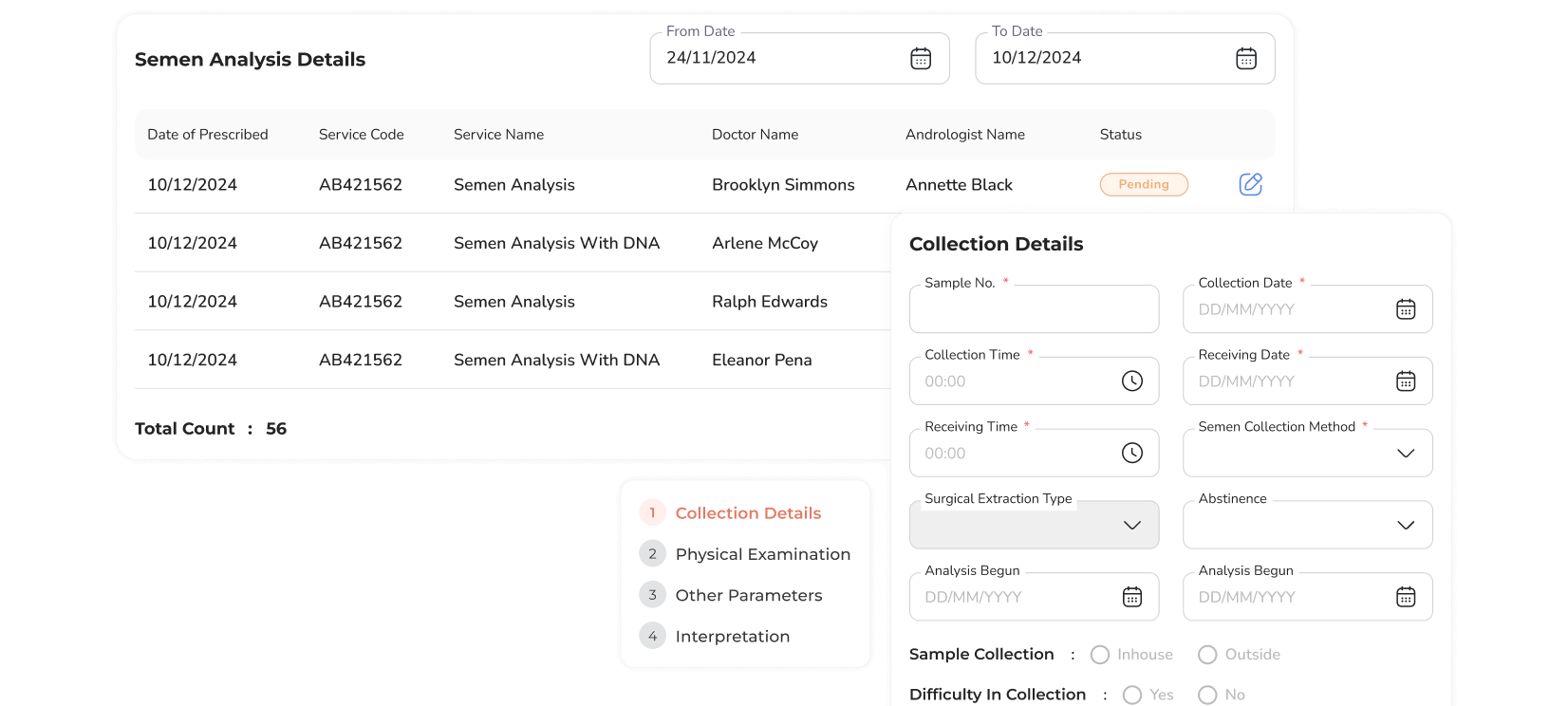Click the edit icon for Brooklyn Simmons row

[1250, 184]
